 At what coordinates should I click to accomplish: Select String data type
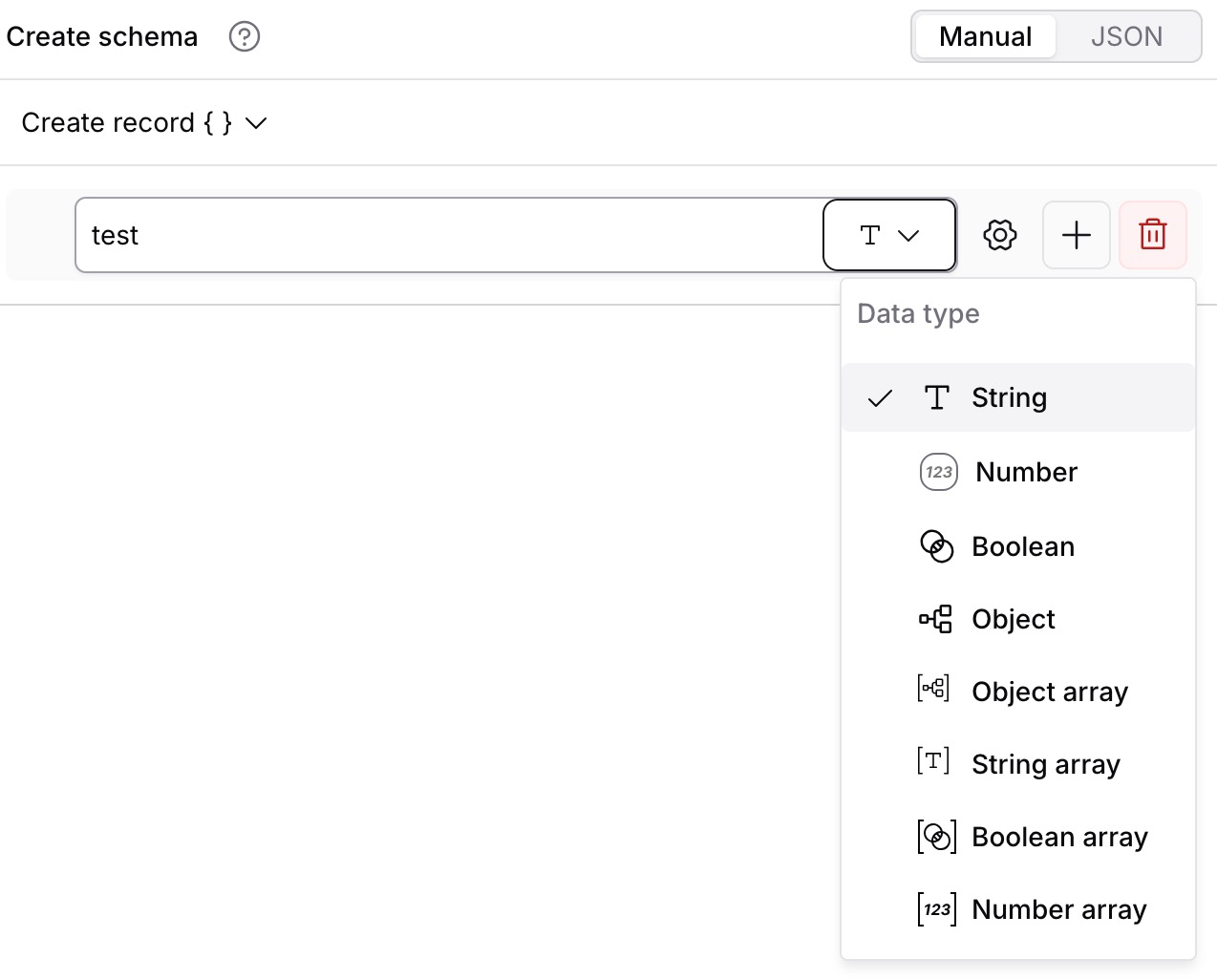pos(1018,397)
